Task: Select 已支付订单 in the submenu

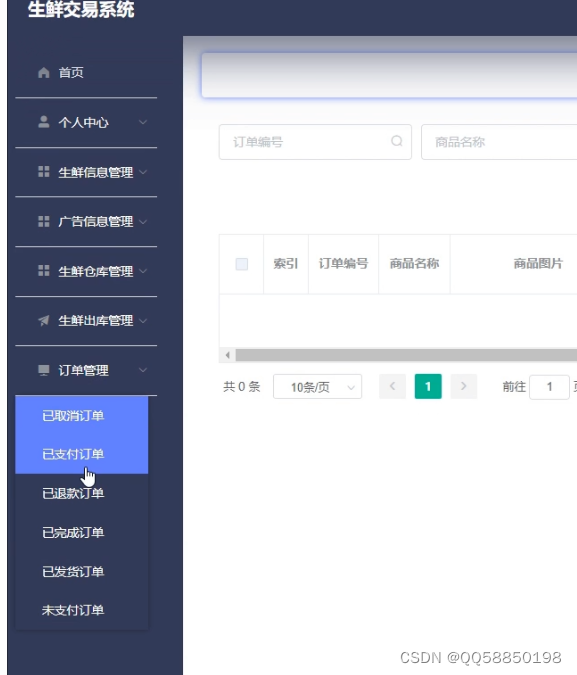Action: pos(82,455)
